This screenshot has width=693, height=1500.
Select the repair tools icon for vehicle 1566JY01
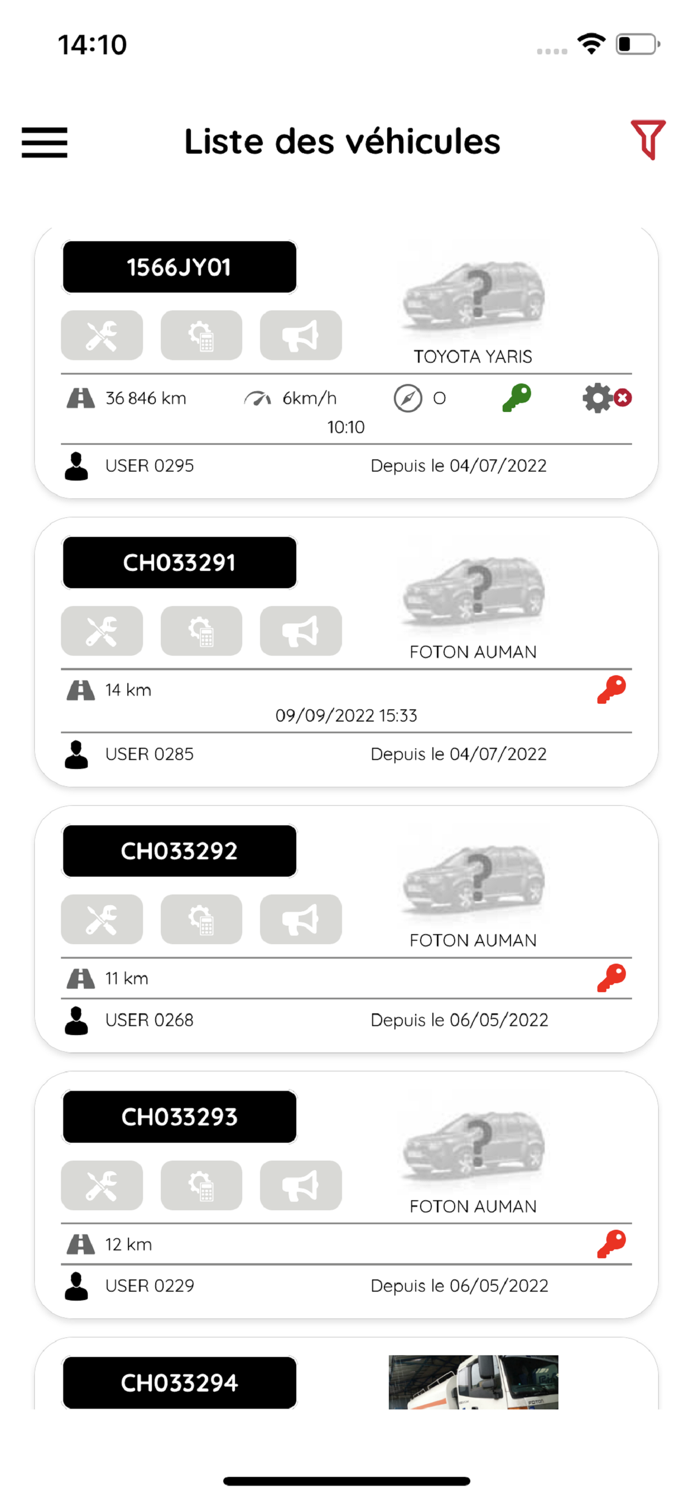101,335
